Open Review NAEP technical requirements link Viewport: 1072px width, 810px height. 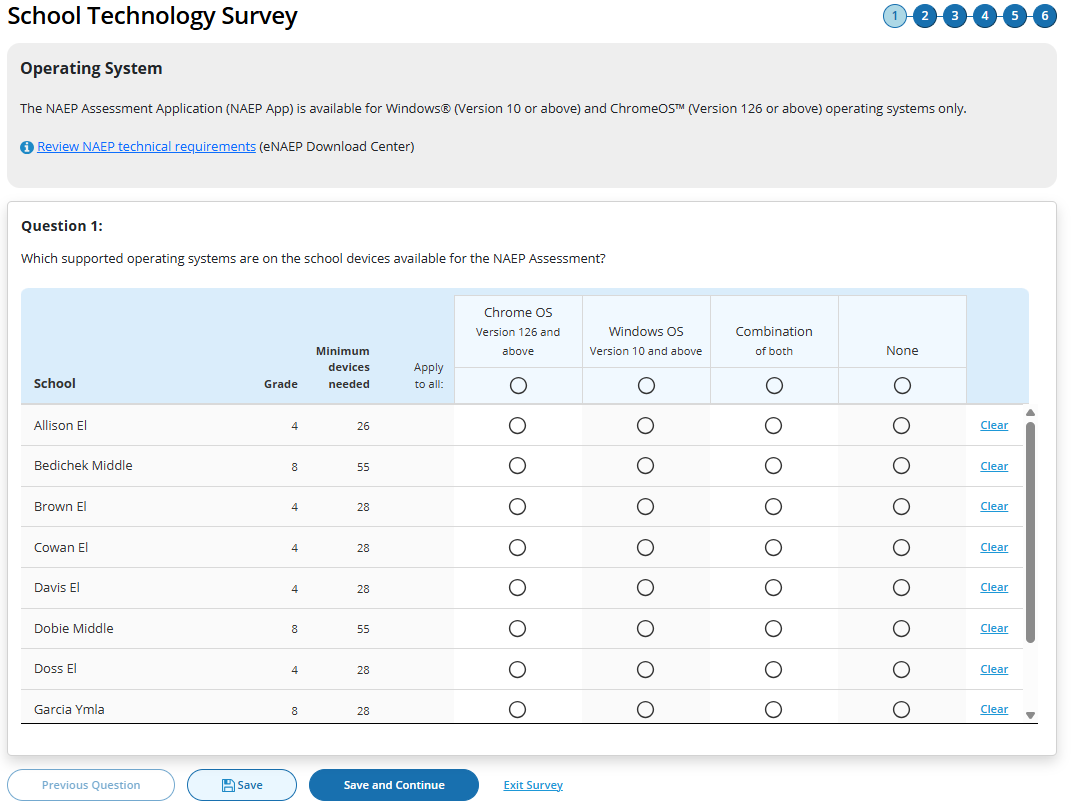tap(146, 147)
